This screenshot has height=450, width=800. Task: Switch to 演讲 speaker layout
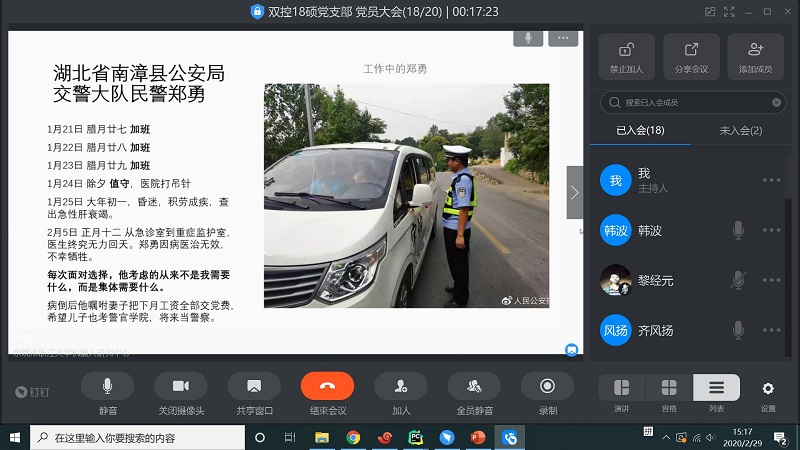(621, 388)
